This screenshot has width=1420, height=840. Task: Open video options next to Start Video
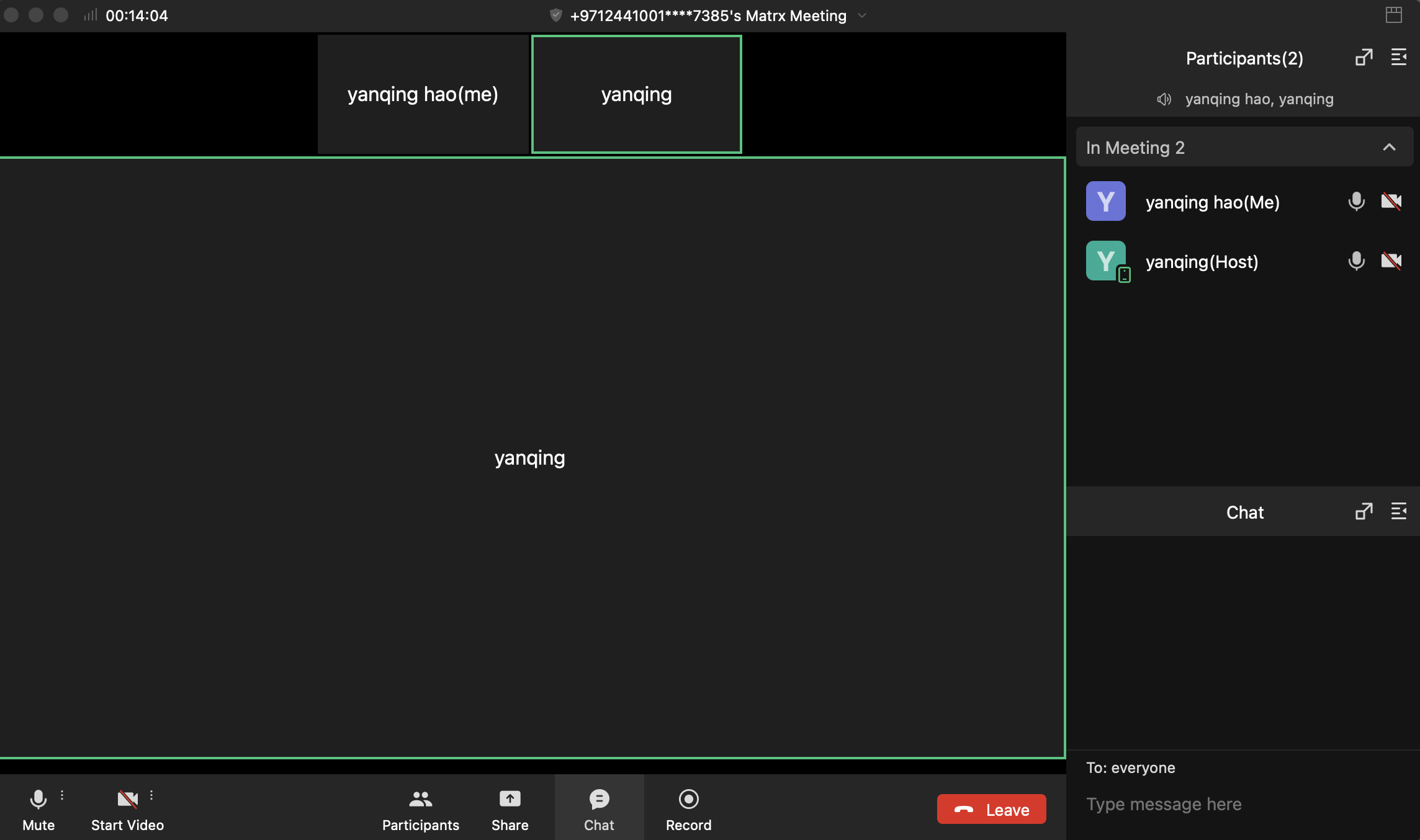(151, 795)
